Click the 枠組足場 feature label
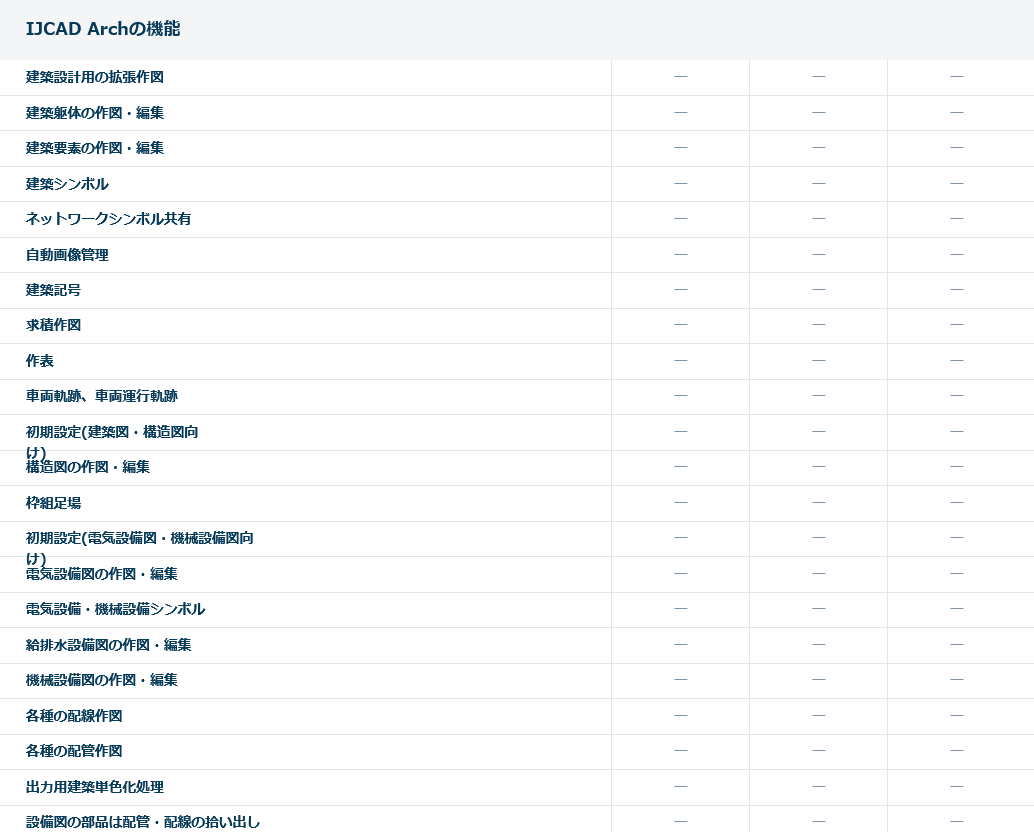The width and height of the screenshot is (1034, 832). pos(53,503)
